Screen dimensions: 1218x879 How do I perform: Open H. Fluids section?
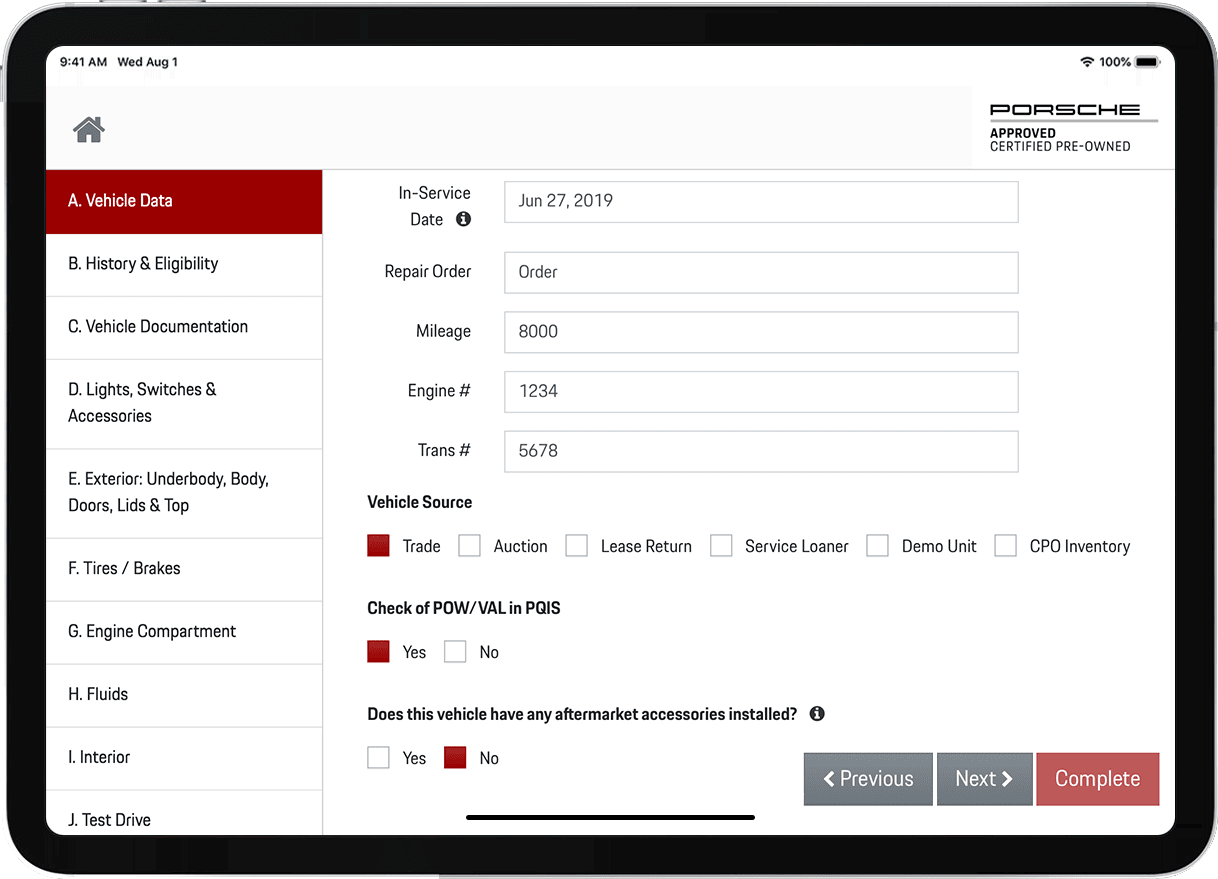coord(184,695)
